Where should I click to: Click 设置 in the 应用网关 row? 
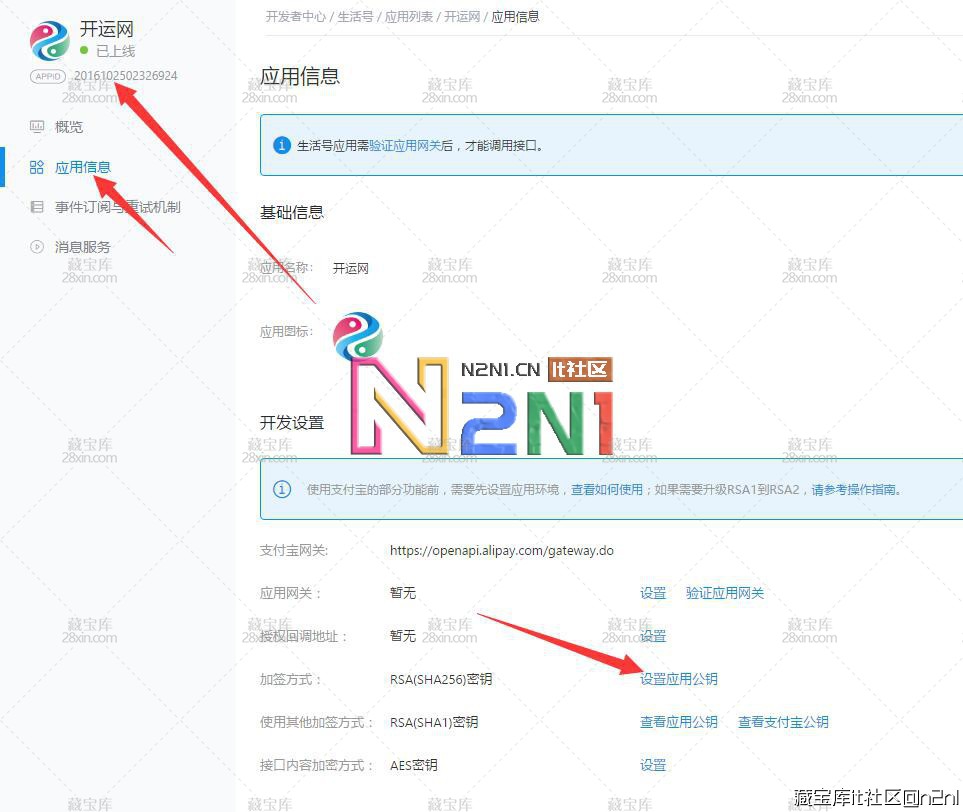pos(653,593)
